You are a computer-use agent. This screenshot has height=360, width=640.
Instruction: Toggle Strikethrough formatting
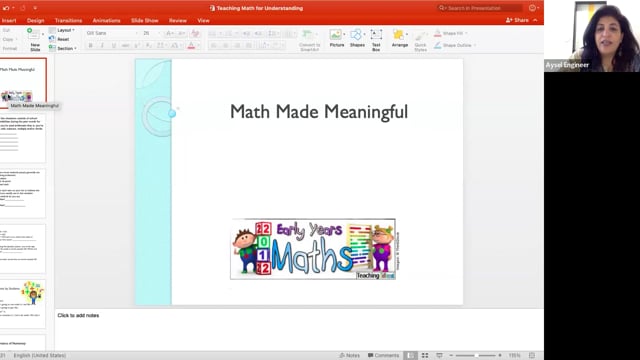pos(126,45)
